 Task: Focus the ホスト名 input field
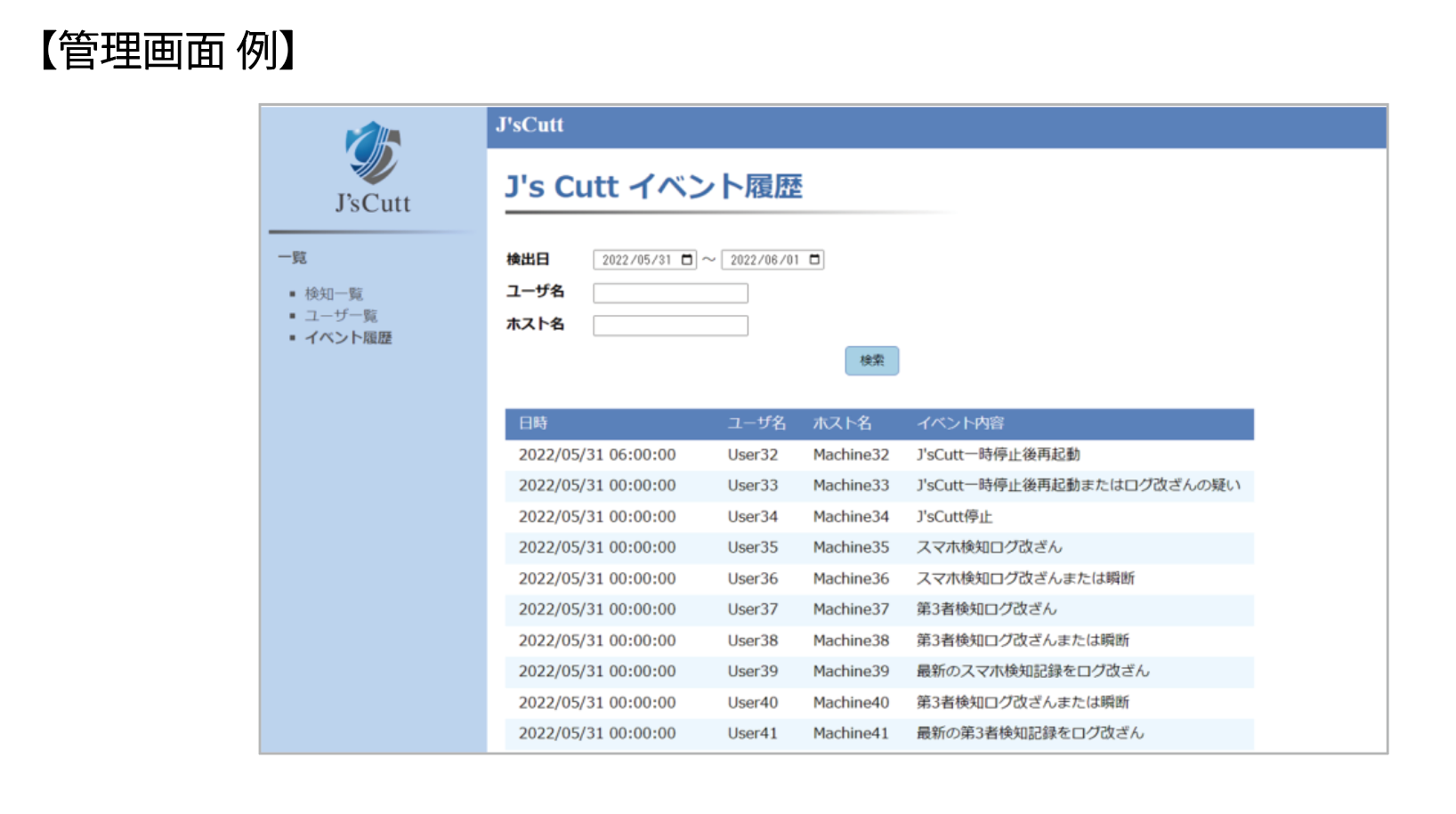(671, 326)
